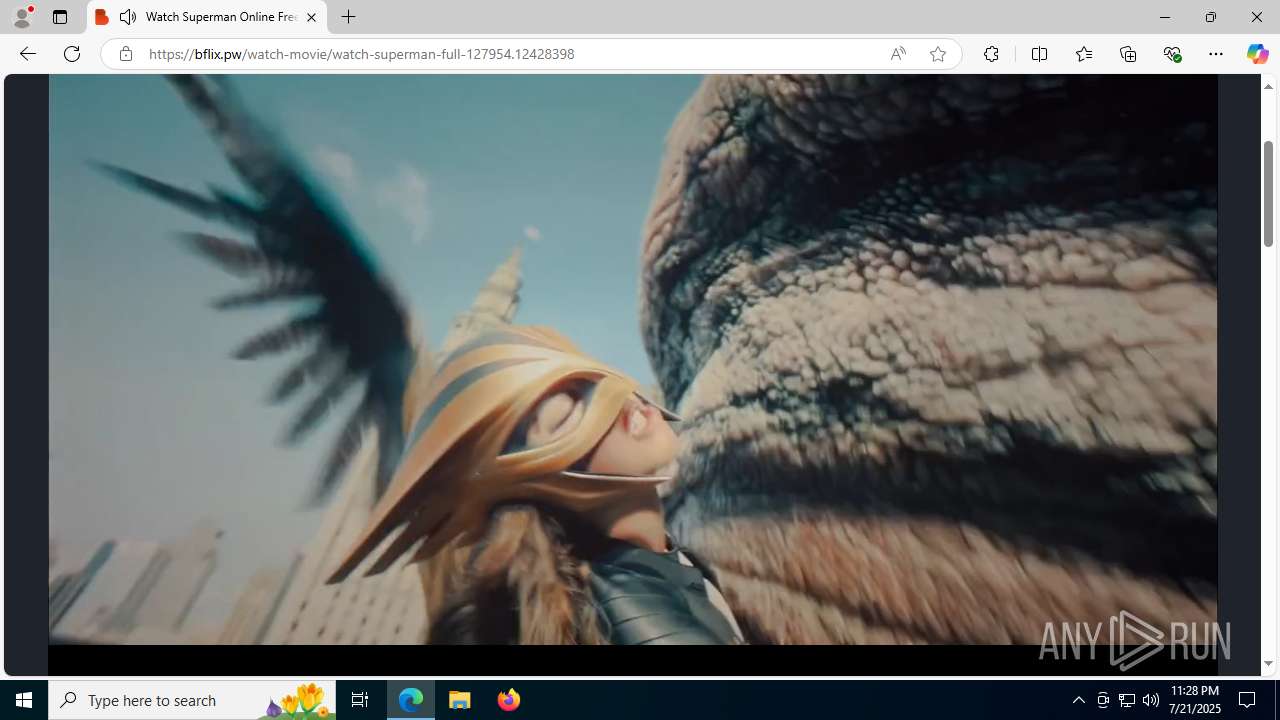
Task: Open the notification center
Action: click(1248, 700)
